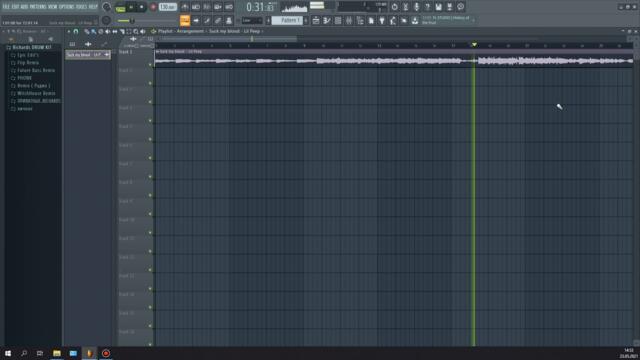This screenshot has height=360, width=640.
Task: Open the Windows Start menu
Action: (x=8, y=353)
